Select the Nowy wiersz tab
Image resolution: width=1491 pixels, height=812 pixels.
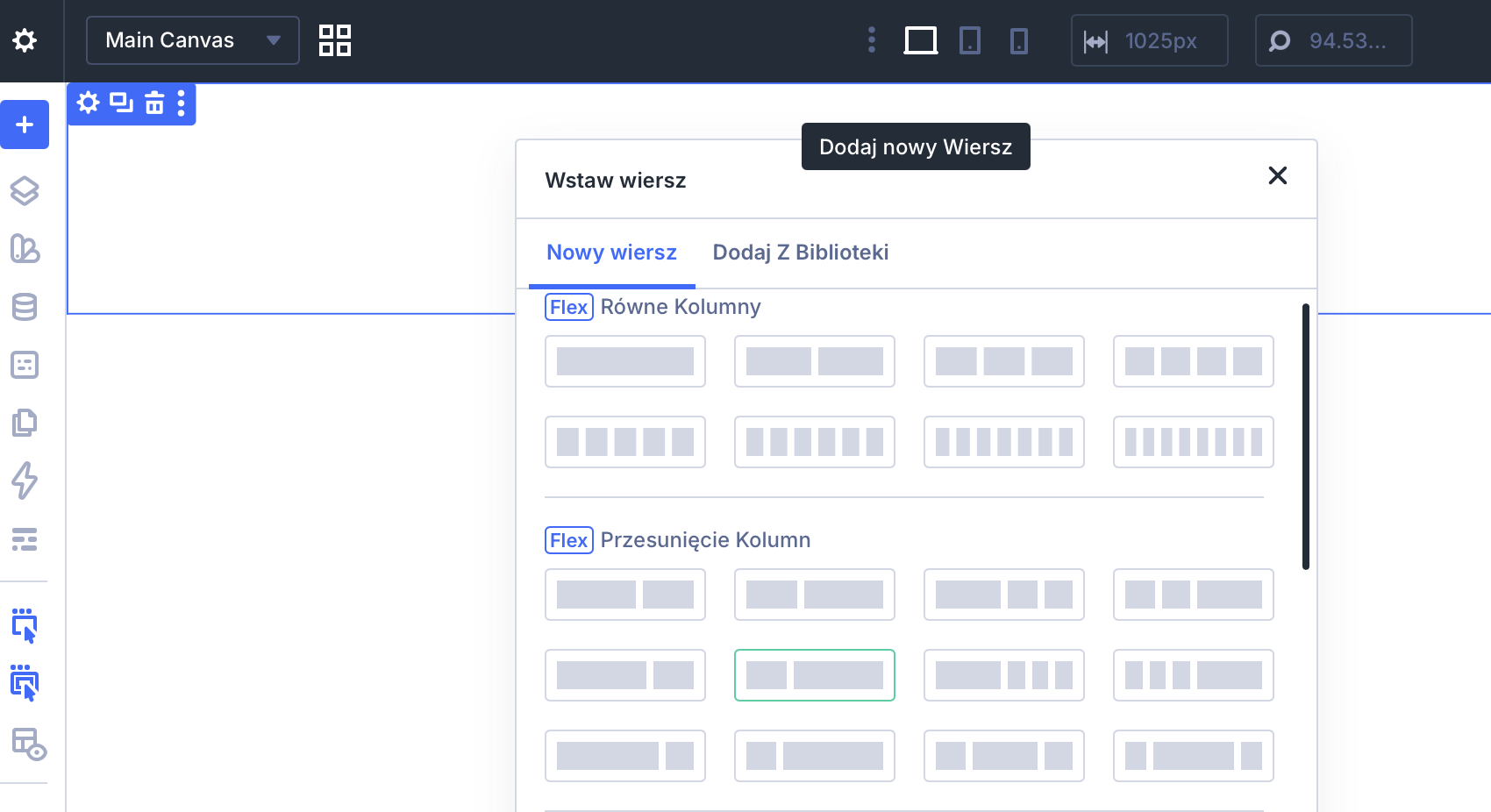[611, 253]
